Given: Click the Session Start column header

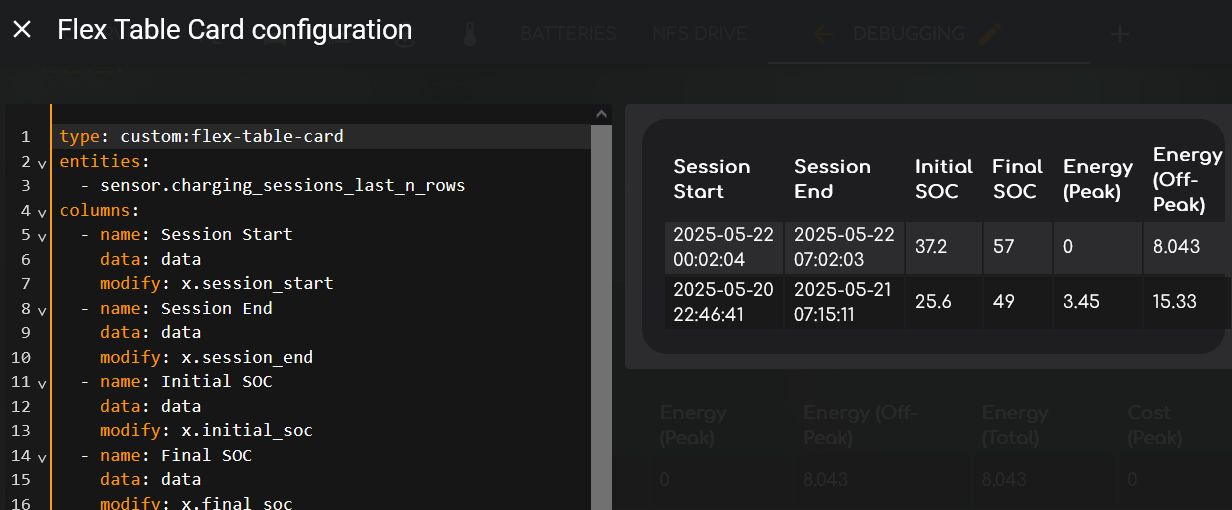Looking at the screenshot, I should 711,179.
